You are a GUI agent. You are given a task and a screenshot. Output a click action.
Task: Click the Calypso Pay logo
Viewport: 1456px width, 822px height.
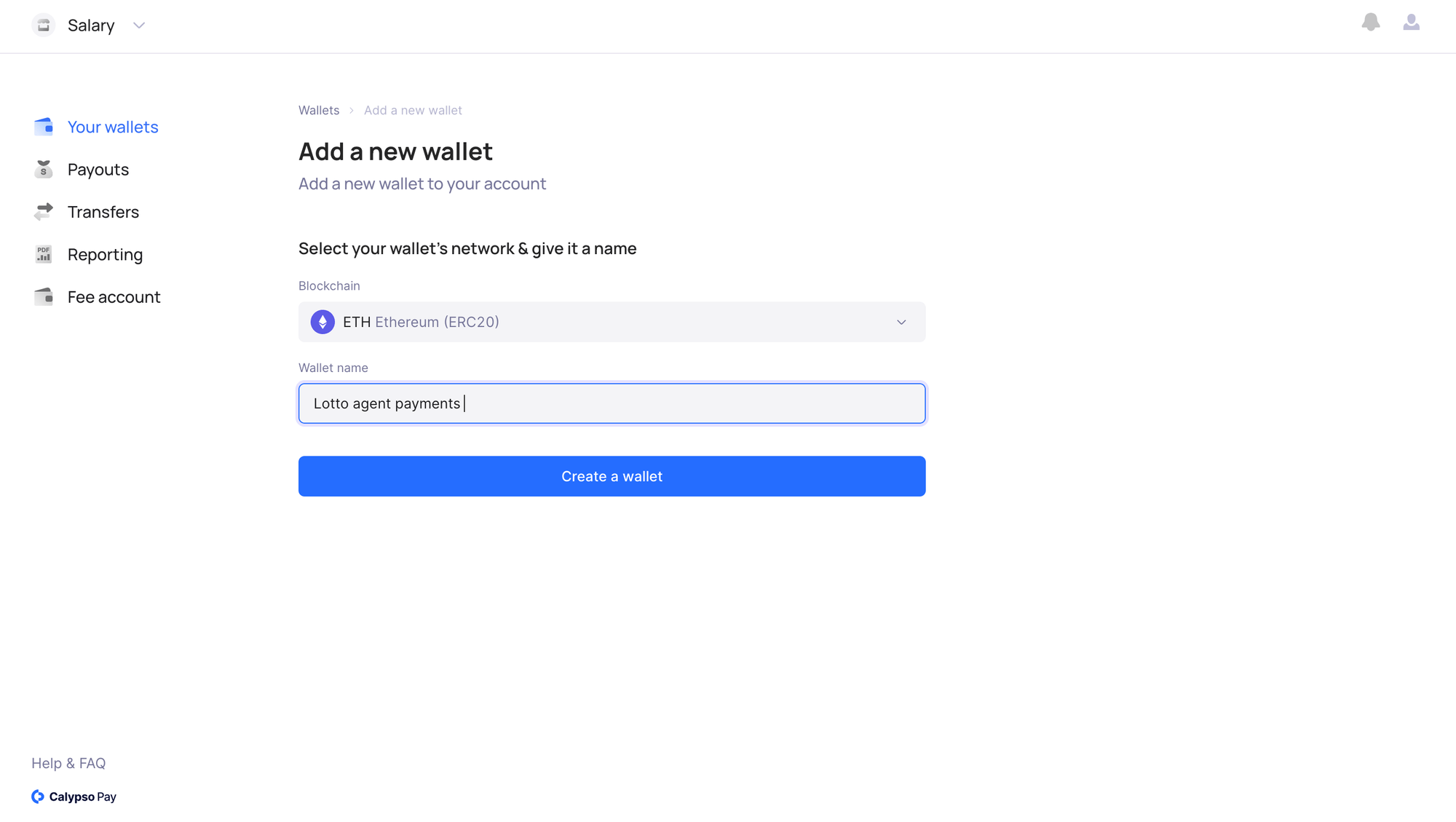pos(73,797)
